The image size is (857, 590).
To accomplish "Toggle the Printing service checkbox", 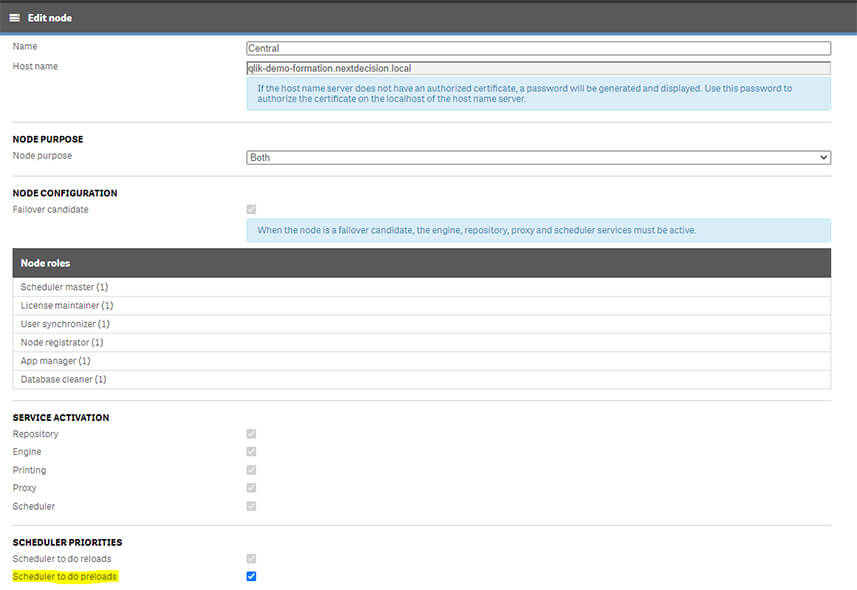I will click(251, 470).
